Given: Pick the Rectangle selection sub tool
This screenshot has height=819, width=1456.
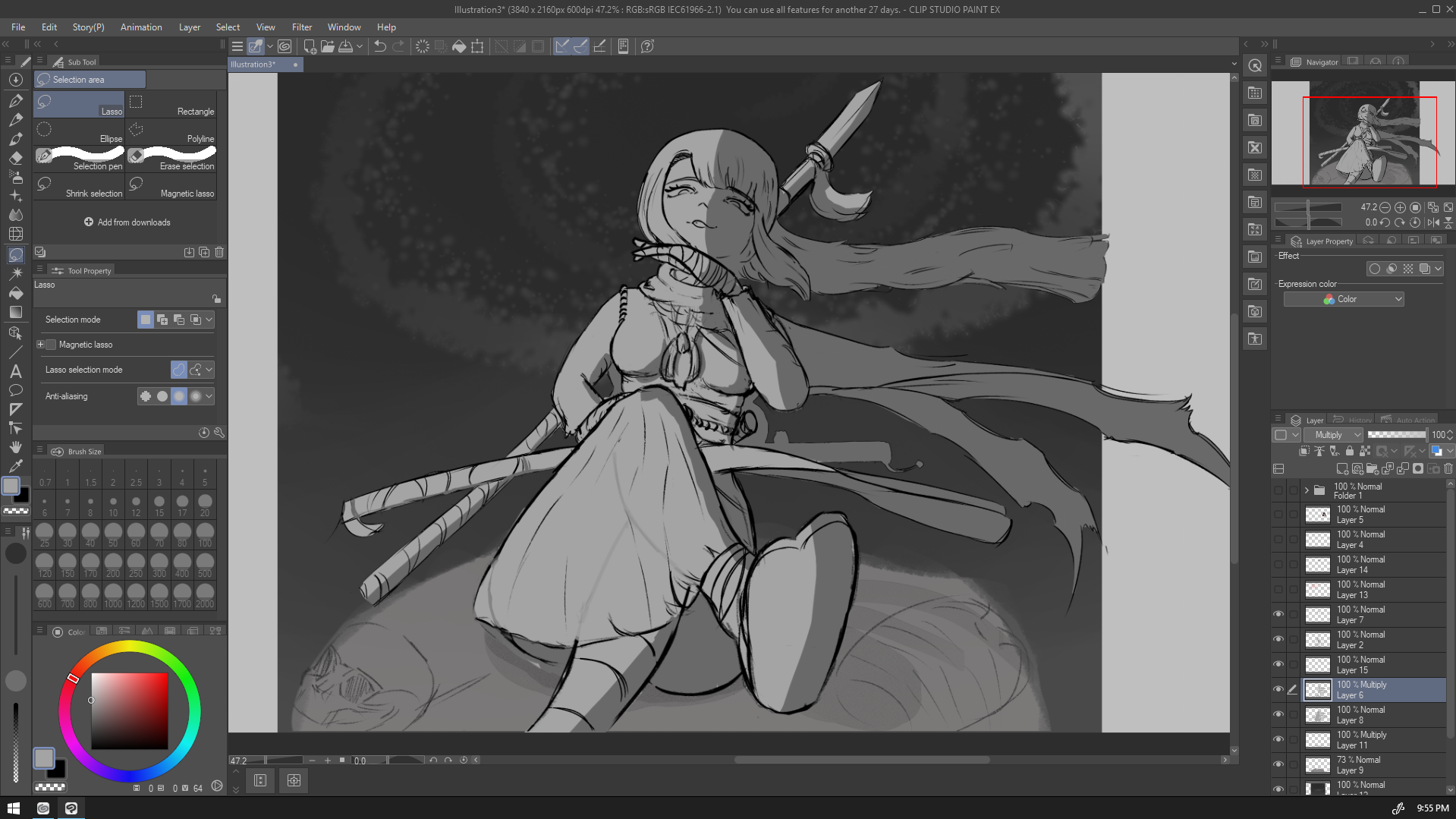Looking at the screenshot, I should point(171,105).
